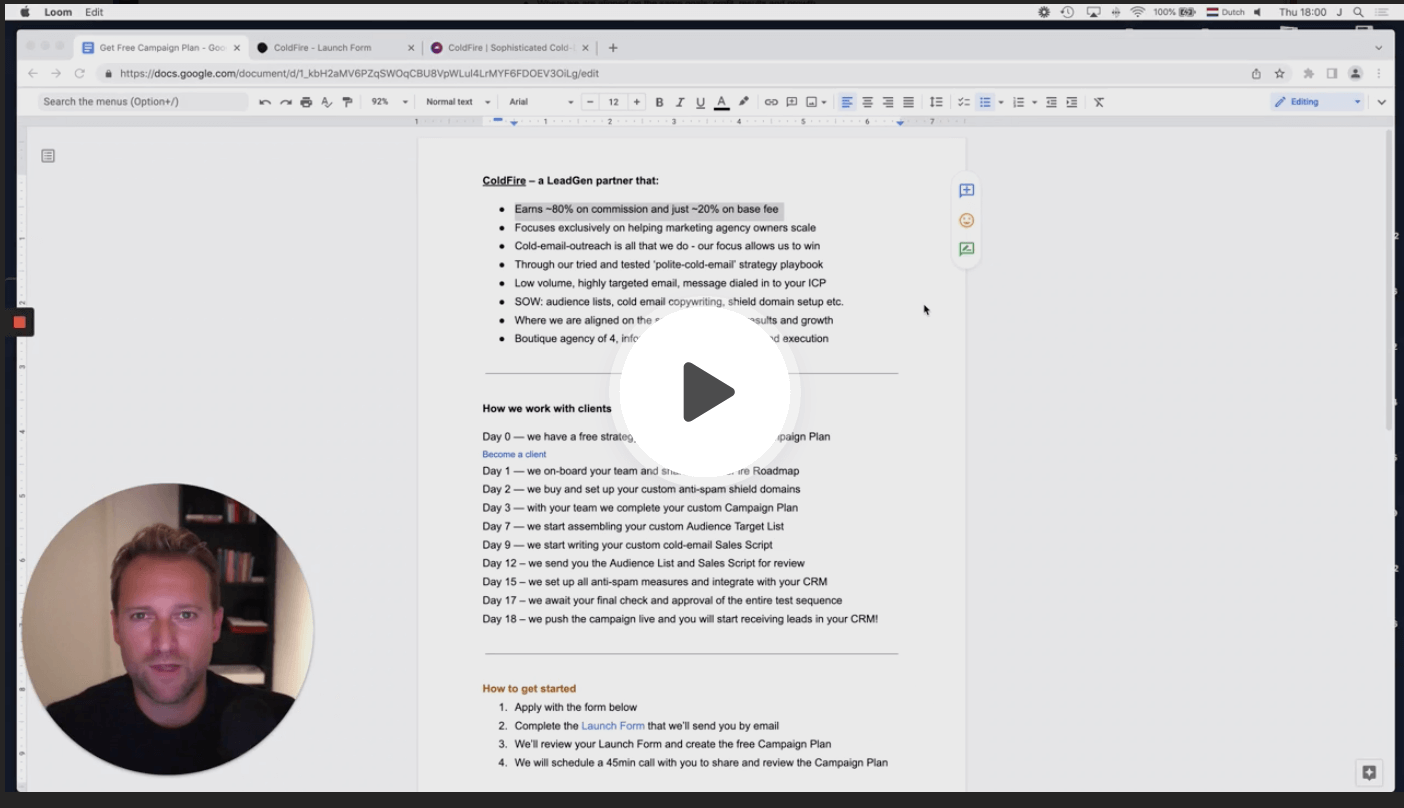The image size is (1404, 808).
Task: Select justify alignment
Action: (x=908, y=102)
